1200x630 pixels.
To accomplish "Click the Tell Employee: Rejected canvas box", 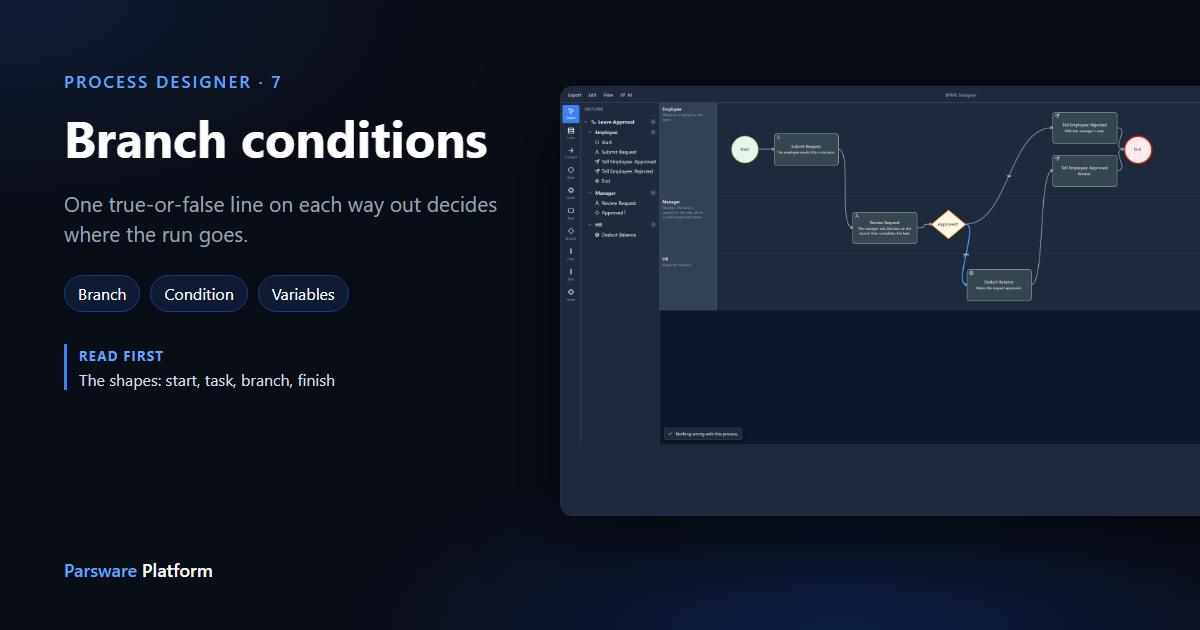I will 1084,127.
